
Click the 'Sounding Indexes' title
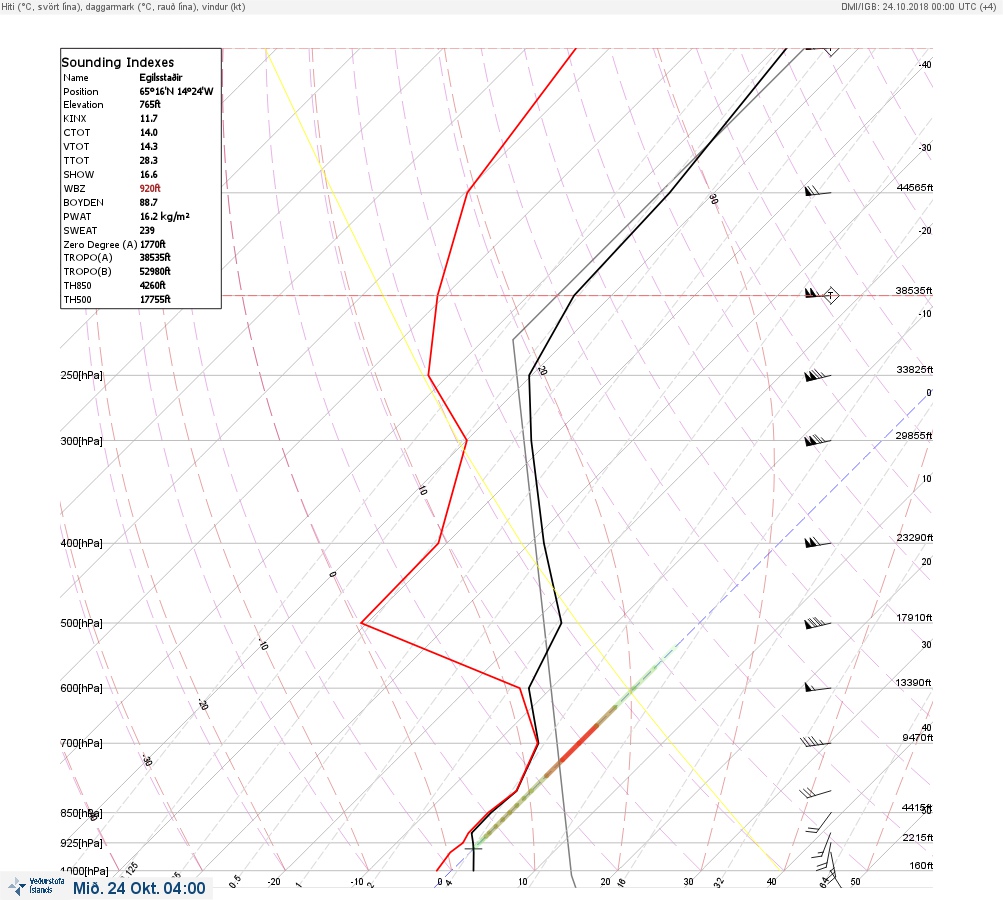coord(118,62)
